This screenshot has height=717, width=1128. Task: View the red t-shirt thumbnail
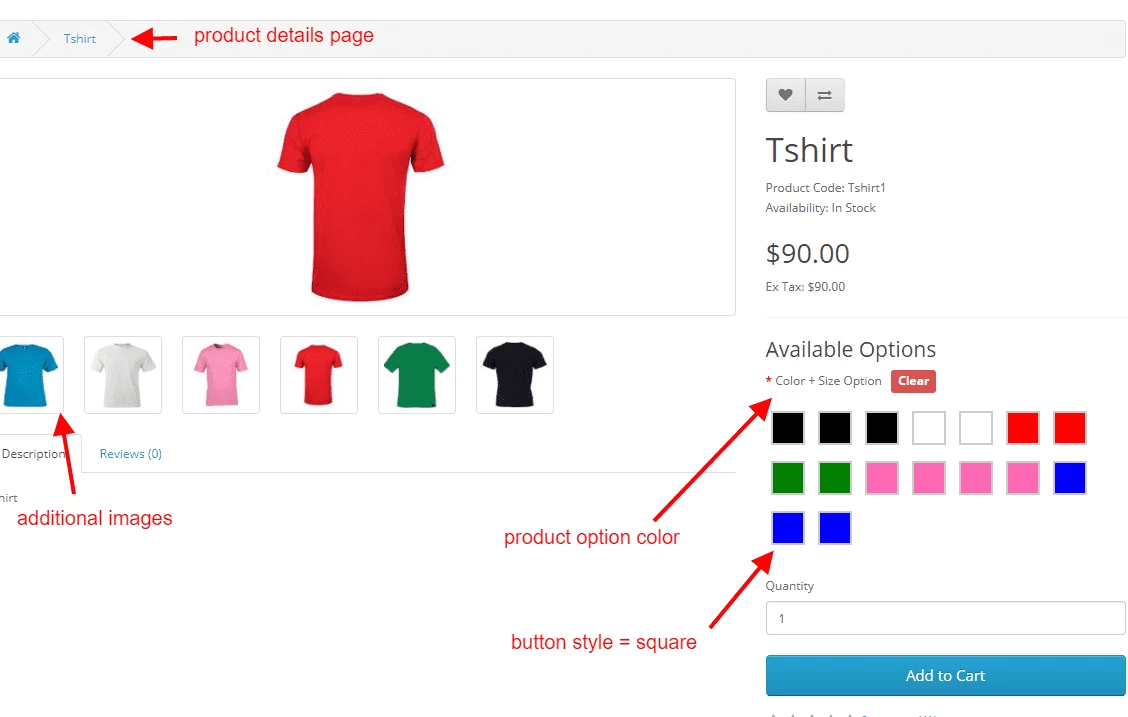[x=319, y=375]
